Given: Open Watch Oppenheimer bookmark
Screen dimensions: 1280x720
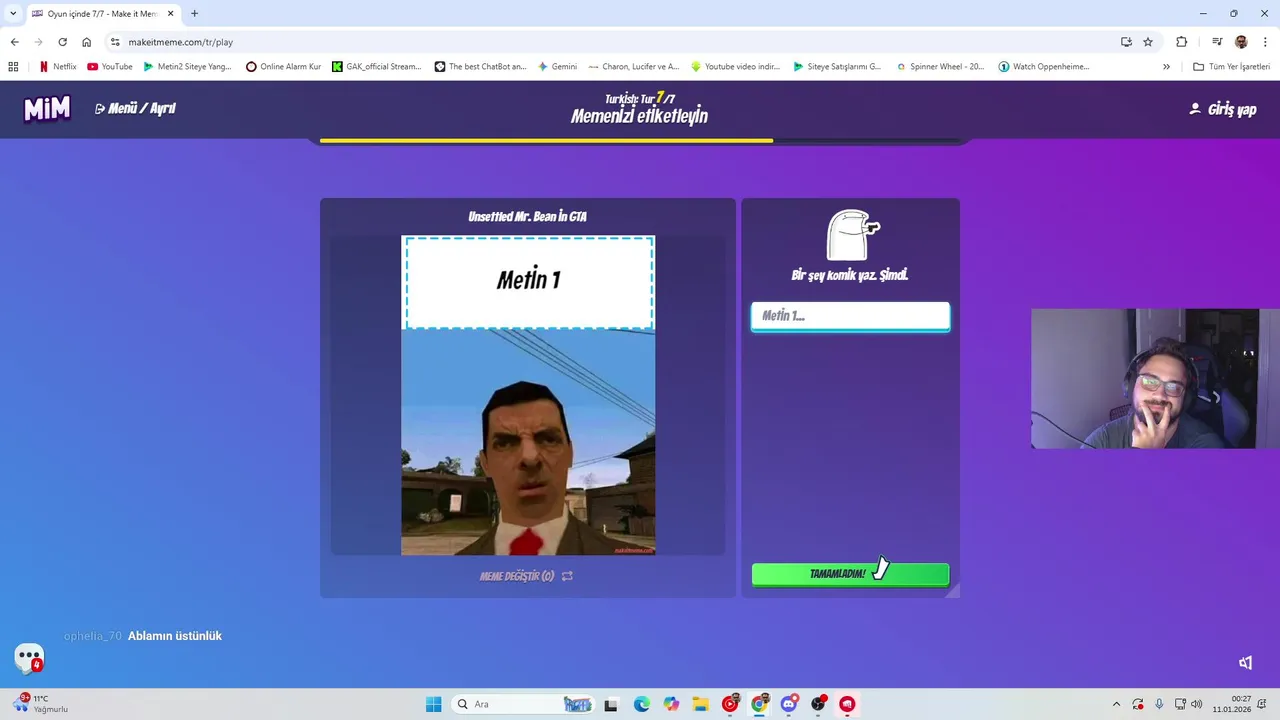Looking at the screenshot, I should 1044,67.
